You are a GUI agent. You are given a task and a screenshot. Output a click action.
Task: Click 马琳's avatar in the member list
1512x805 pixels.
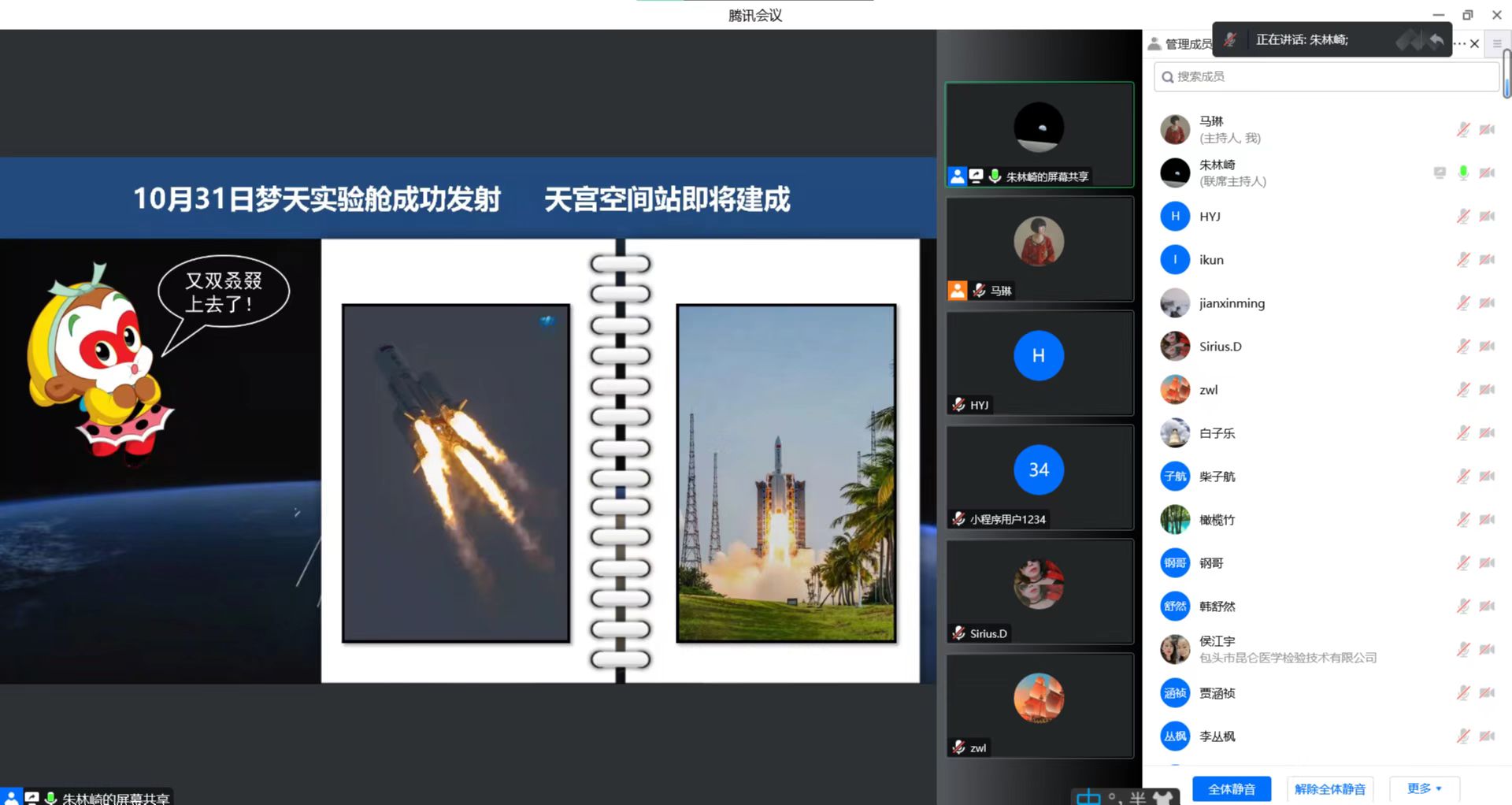coord(1175,129)
